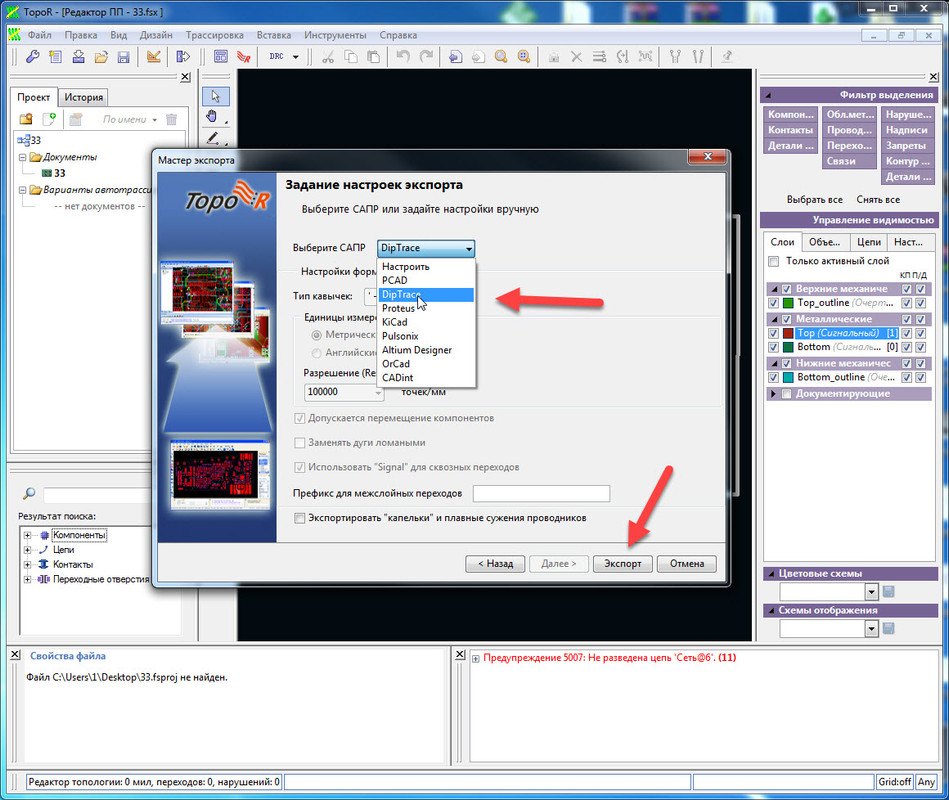Click the zoom-to-fit magnifier icon
This screenshot has height=800, width=949.
click(524, 57)
